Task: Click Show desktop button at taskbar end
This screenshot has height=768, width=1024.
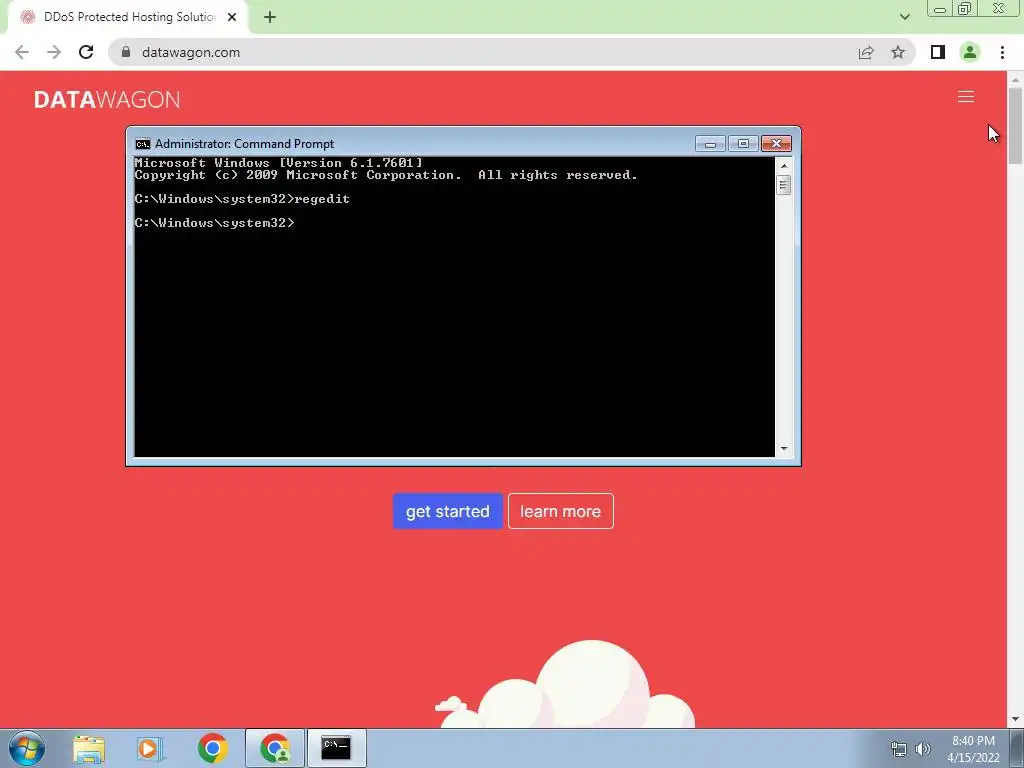Action: pyautogui.click(x=1017, y=748)
